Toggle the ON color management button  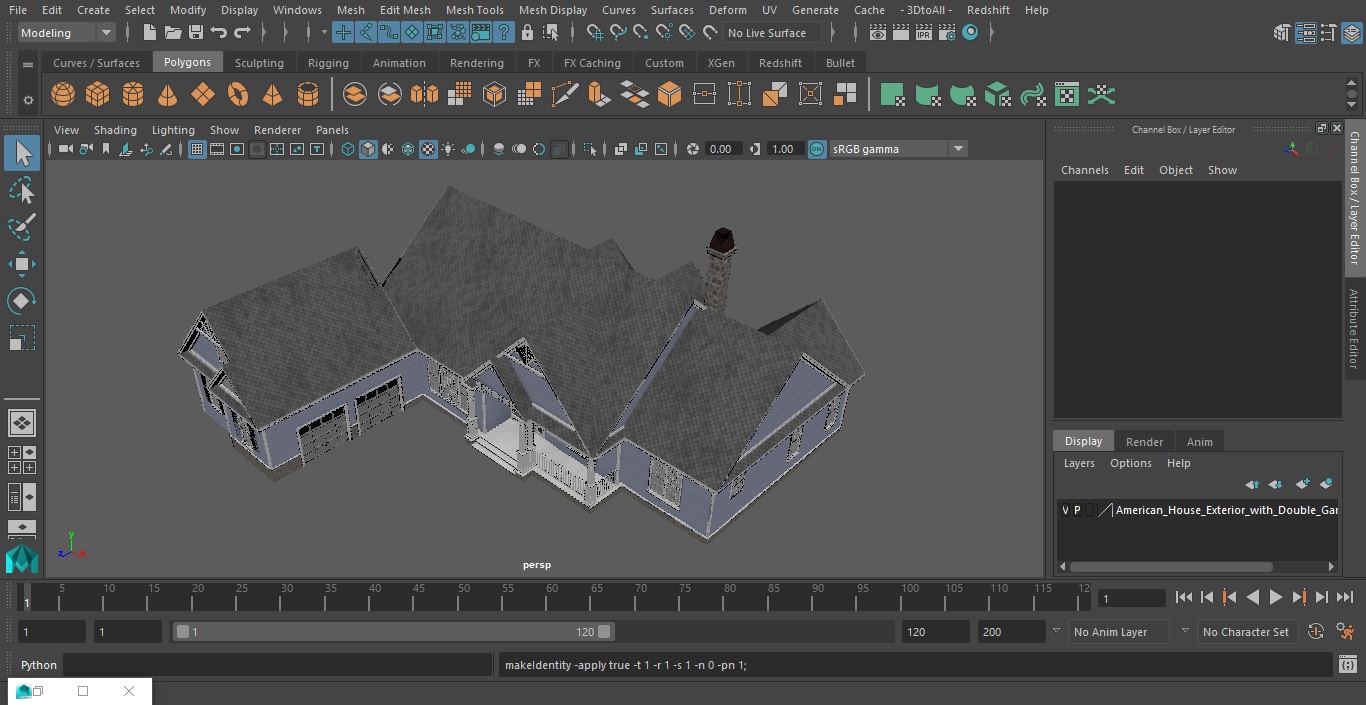tap(817, 149)
